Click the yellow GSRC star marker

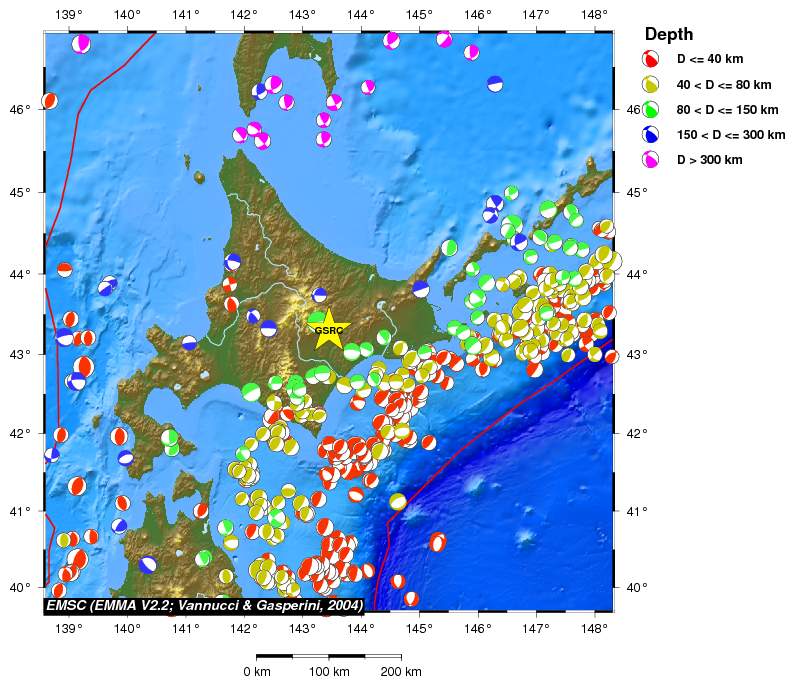329,330
